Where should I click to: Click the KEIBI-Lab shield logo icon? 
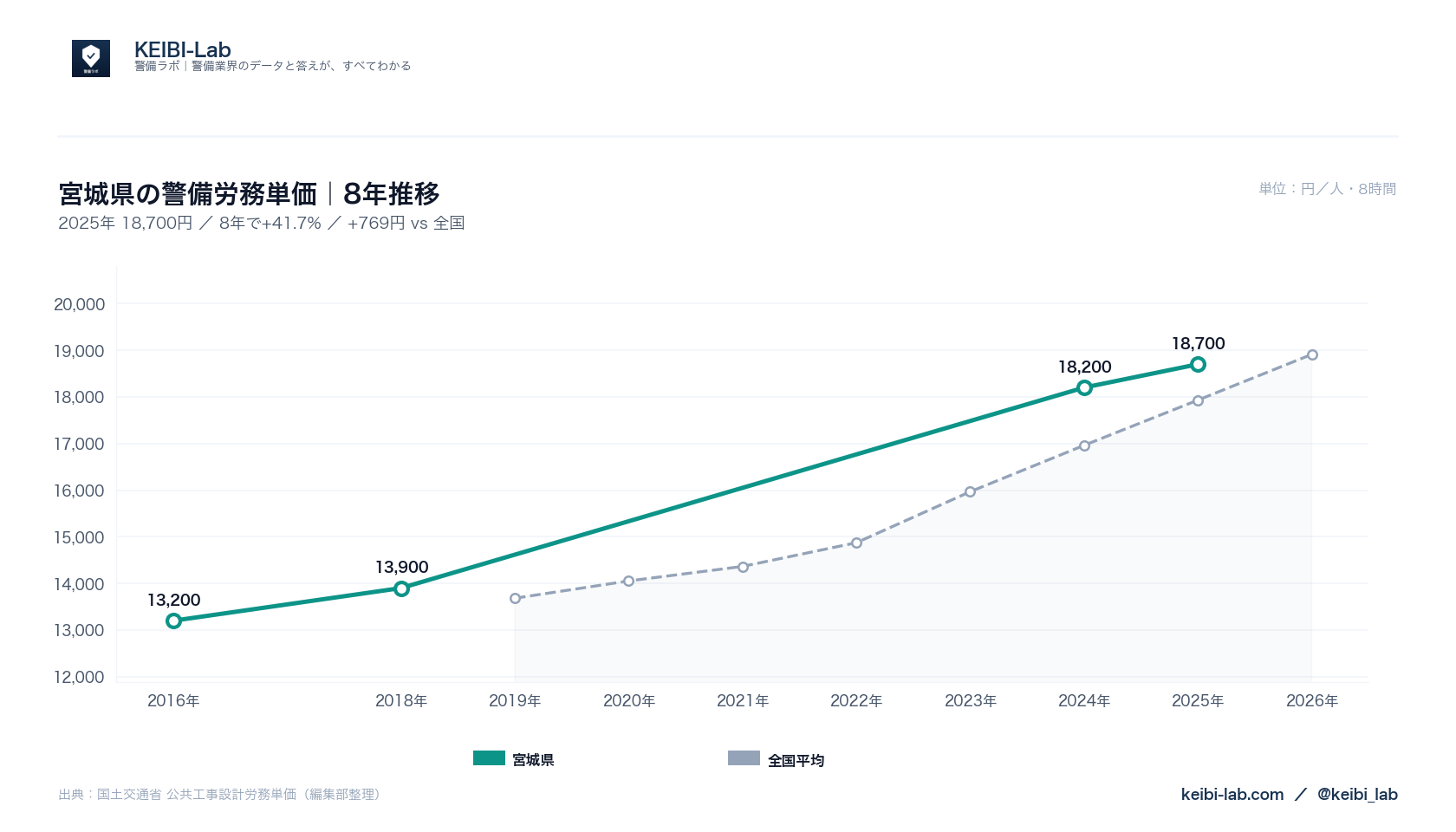(x=91, y=58)
